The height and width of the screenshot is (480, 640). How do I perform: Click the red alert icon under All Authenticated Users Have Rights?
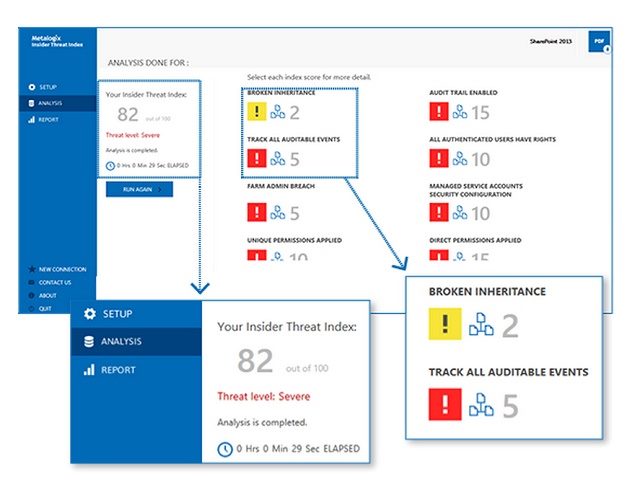click(x=439, y=158)
